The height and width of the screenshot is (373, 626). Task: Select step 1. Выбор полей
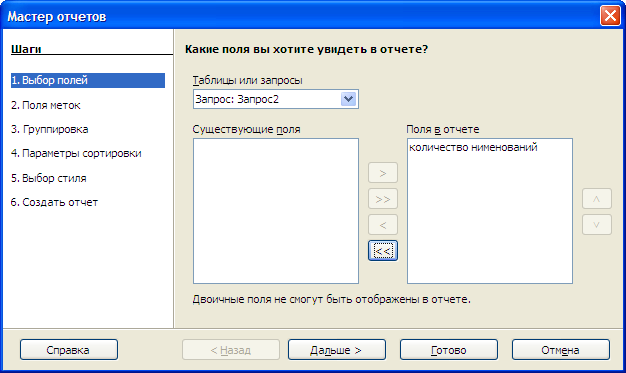tap(88, 80)
